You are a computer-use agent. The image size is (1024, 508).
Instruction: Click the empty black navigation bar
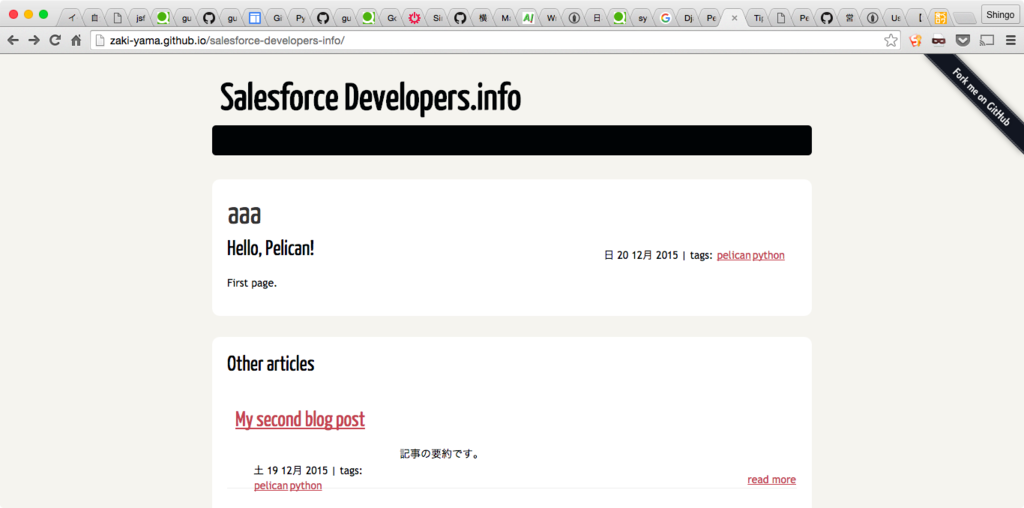(512, 140)
